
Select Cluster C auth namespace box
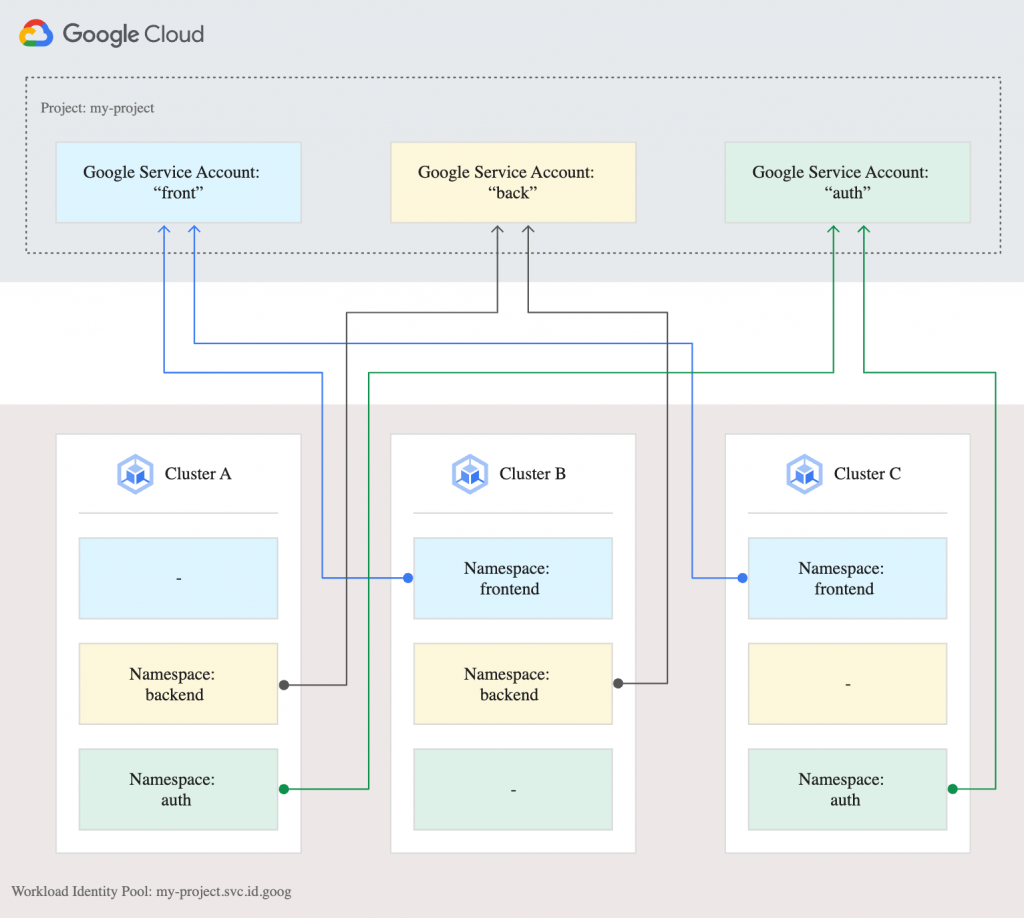pyautogui.click(x=848, y=789)
